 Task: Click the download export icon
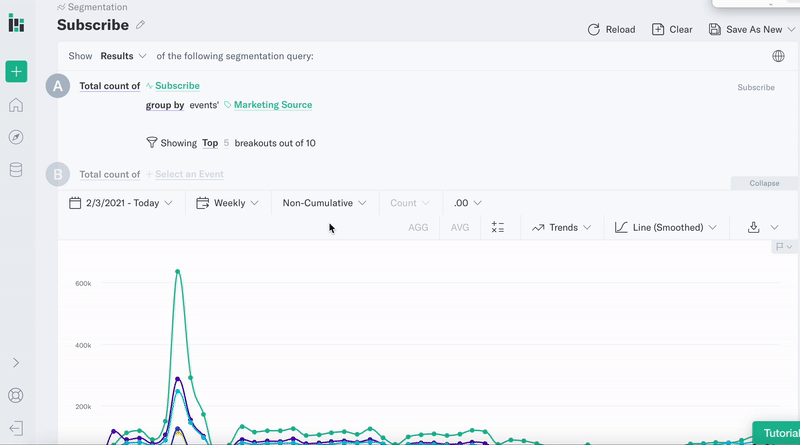(754, 228)
